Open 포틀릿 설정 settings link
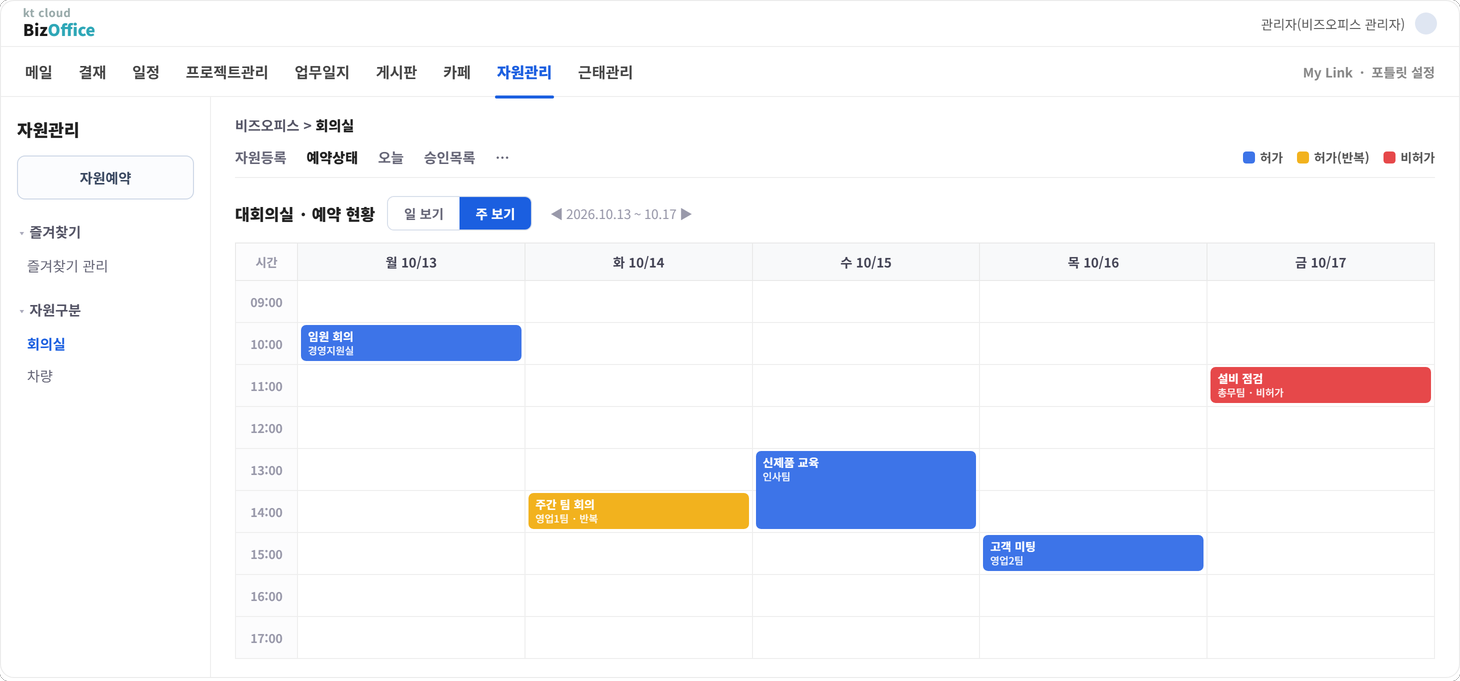The height and width of the screenshot is (681, 1460). (1403, 73)
